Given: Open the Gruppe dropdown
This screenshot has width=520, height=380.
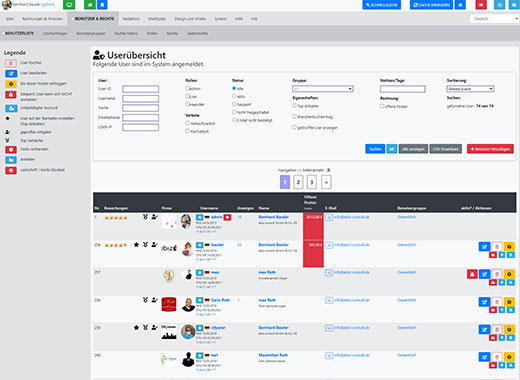Looking at the screenshot, I should [323, 89].
